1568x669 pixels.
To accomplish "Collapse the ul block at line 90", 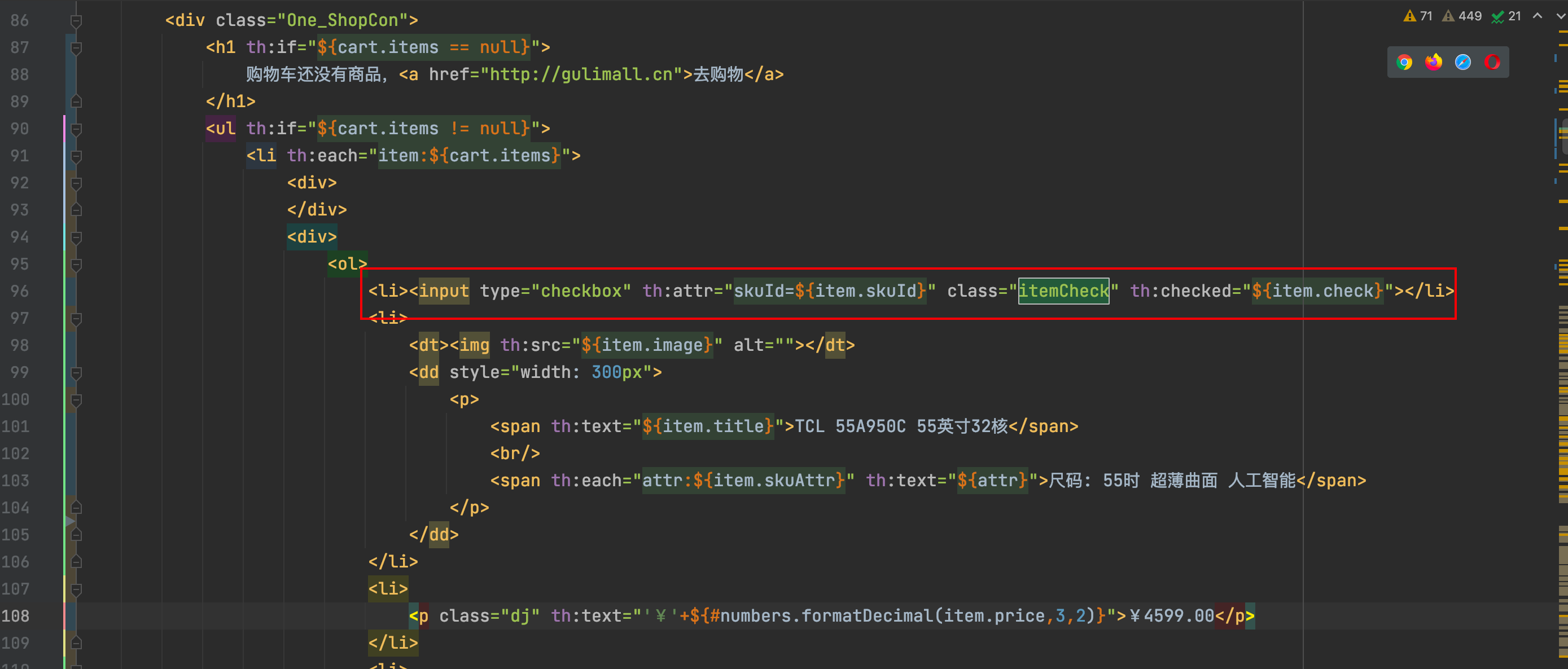I will pyautogui.click(x=76, y=130).
